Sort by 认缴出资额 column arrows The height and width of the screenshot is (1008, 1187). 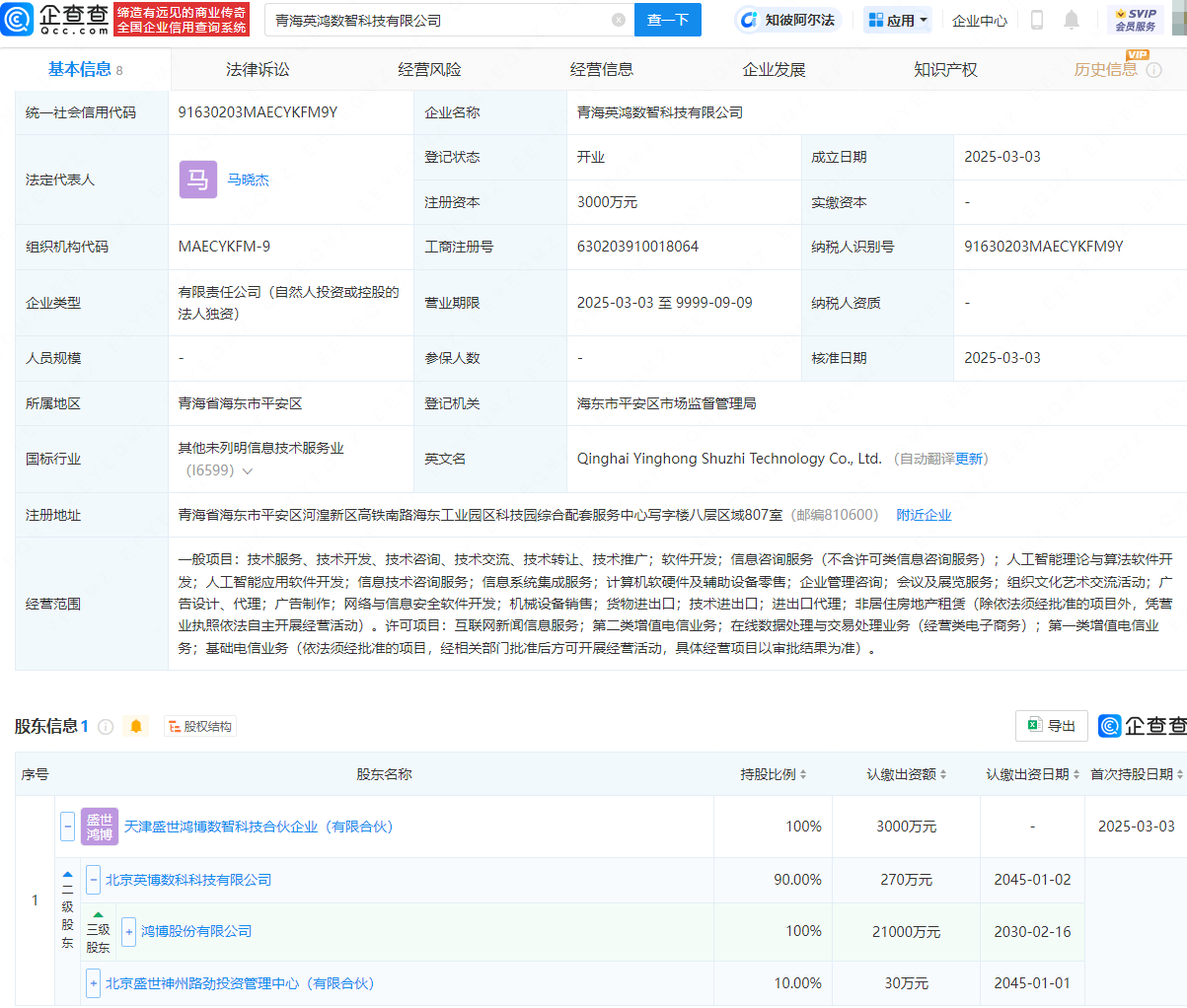(943, 775)
